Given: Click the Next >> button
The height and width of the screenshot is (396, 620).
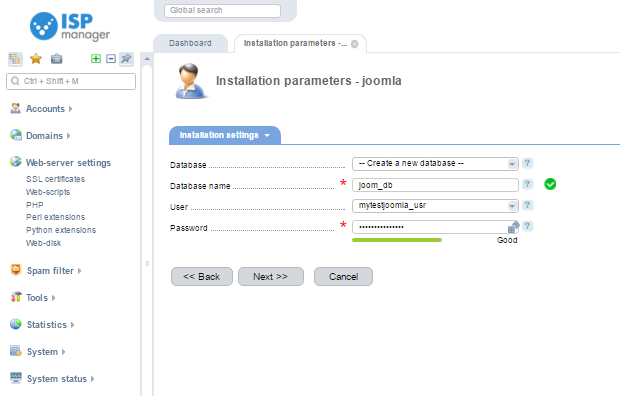Looking at the screenshot, I should (270, 277).
